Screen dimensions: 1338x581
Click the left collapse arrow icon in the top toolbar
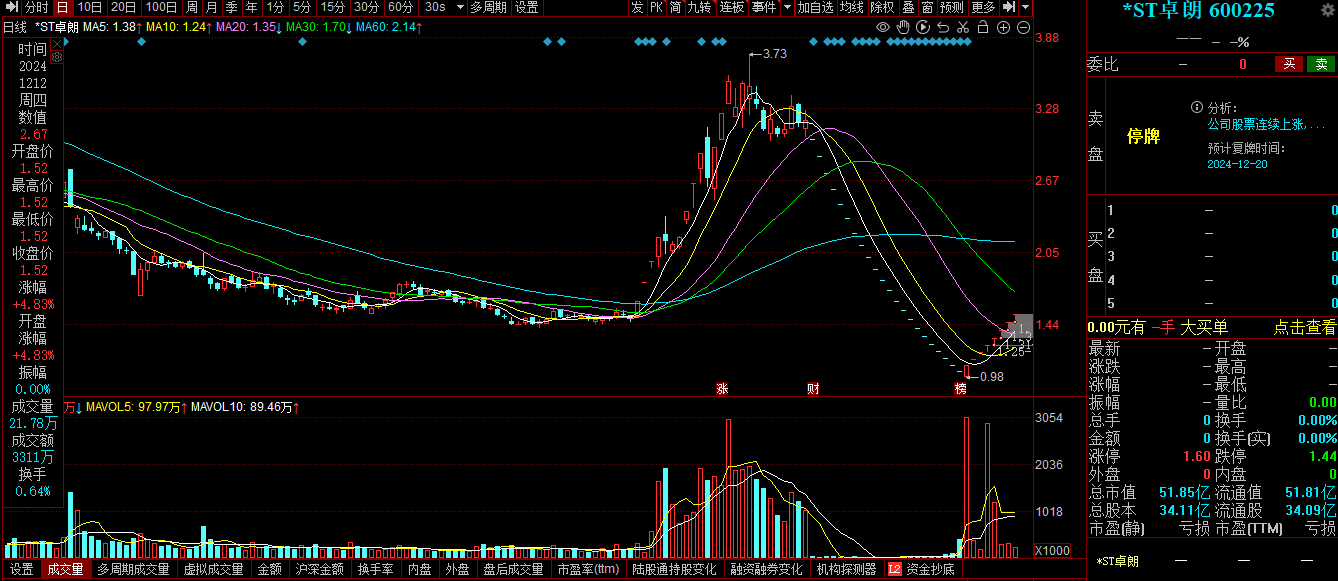click(x=10, y=7)
